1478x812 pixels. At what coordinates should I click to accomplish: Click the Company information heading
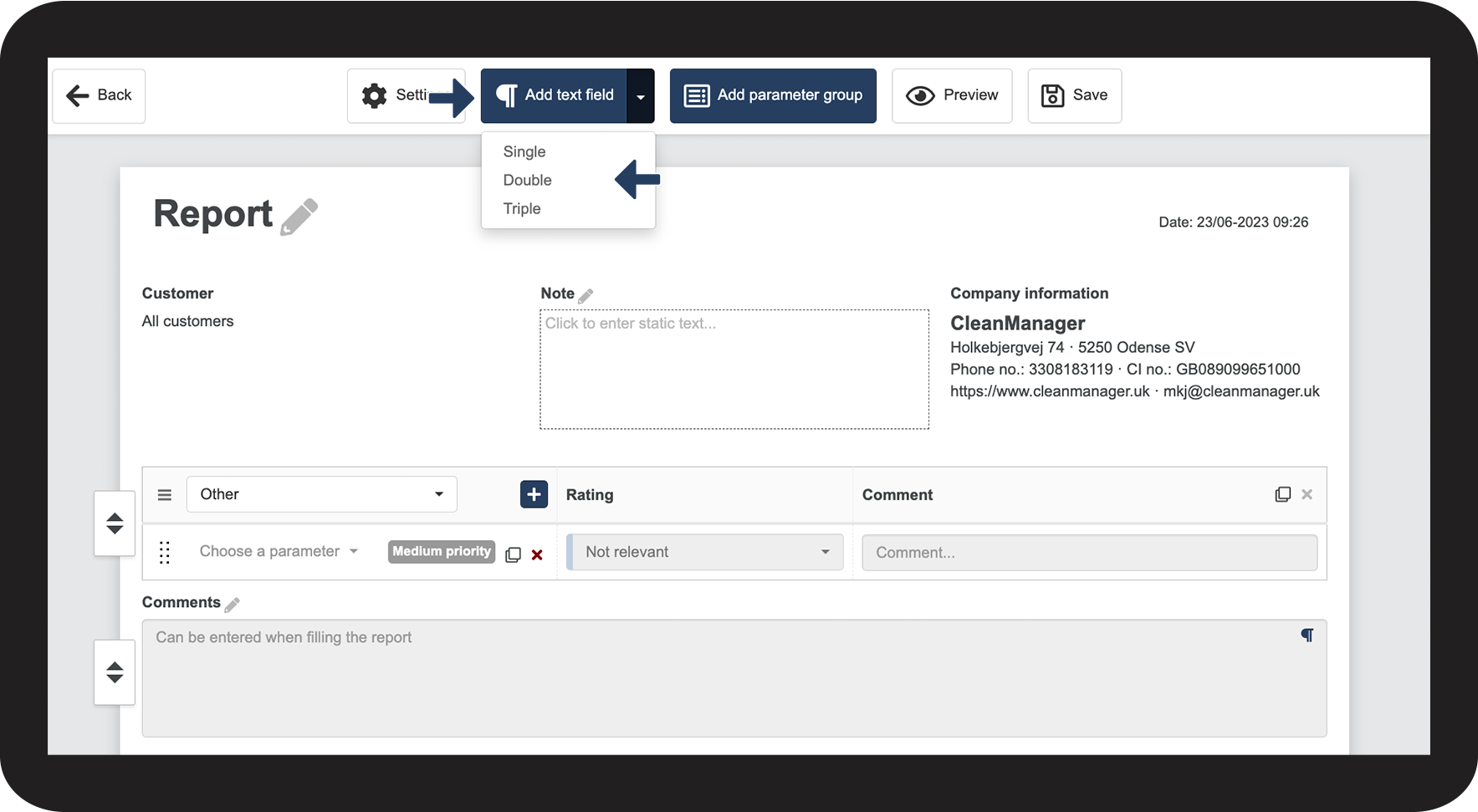1029,294
